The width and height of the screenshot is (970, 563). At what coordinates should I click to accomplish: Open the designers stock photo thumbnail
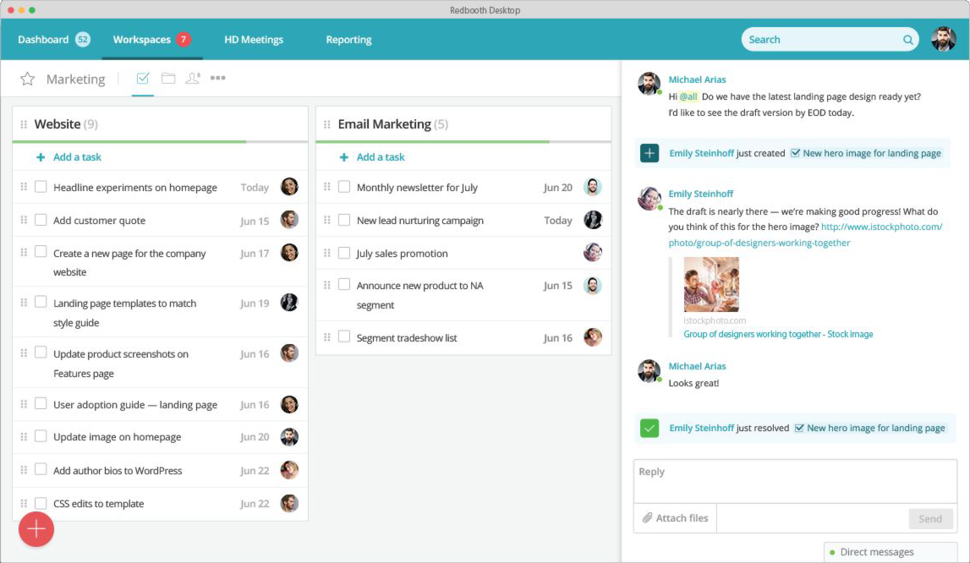tap(711, 284)
